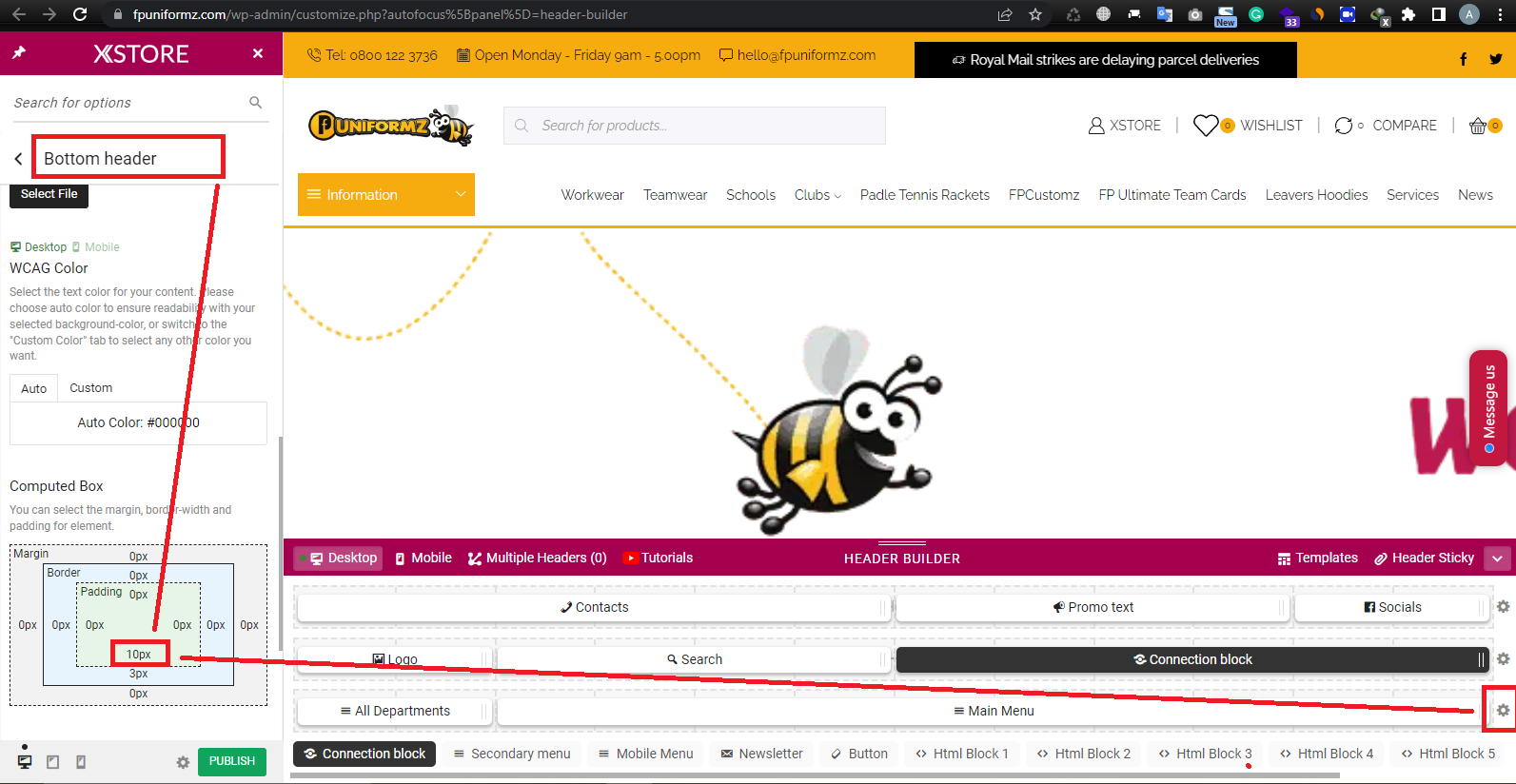Open the Workwear menu item
1516x784 pixels.
coord(592,195)
